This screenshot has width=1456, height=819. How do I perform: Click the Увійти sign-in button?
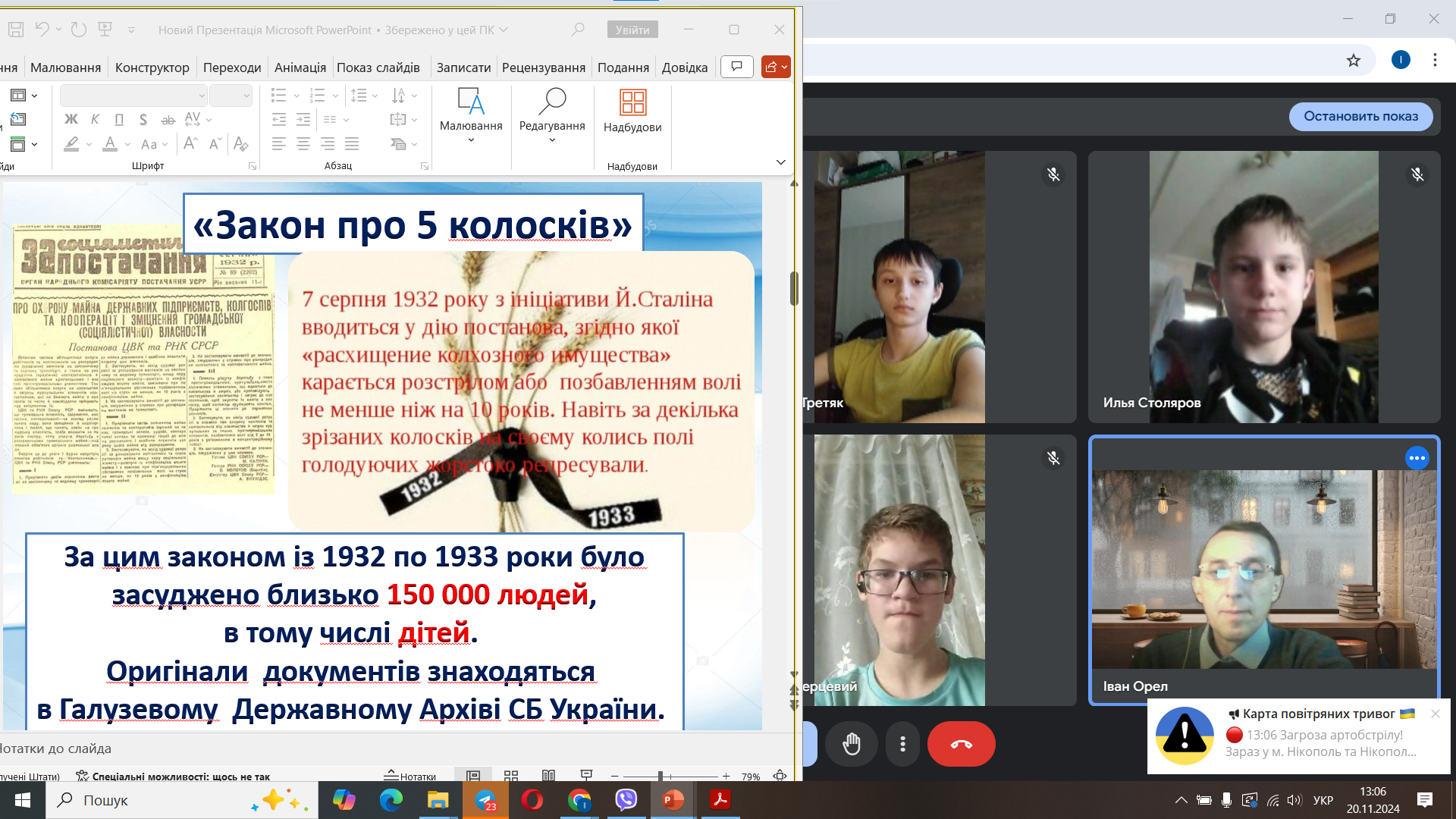pyautogui.click(x=632, y=30)
